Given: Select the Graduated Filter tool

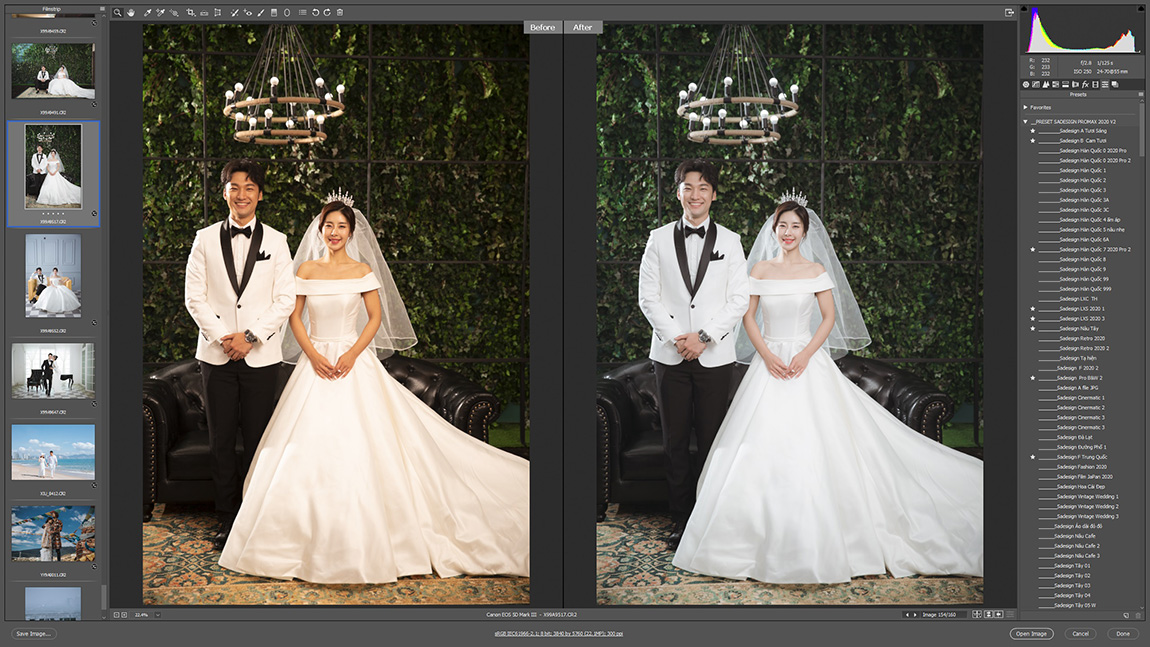Looking at the screenshot, I should [x=274, y=12].
